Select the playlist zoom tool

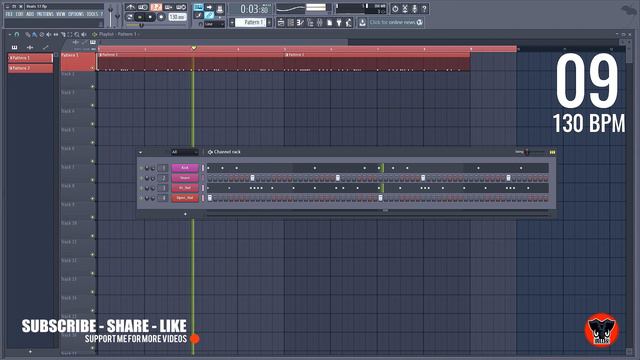point(77,34)
